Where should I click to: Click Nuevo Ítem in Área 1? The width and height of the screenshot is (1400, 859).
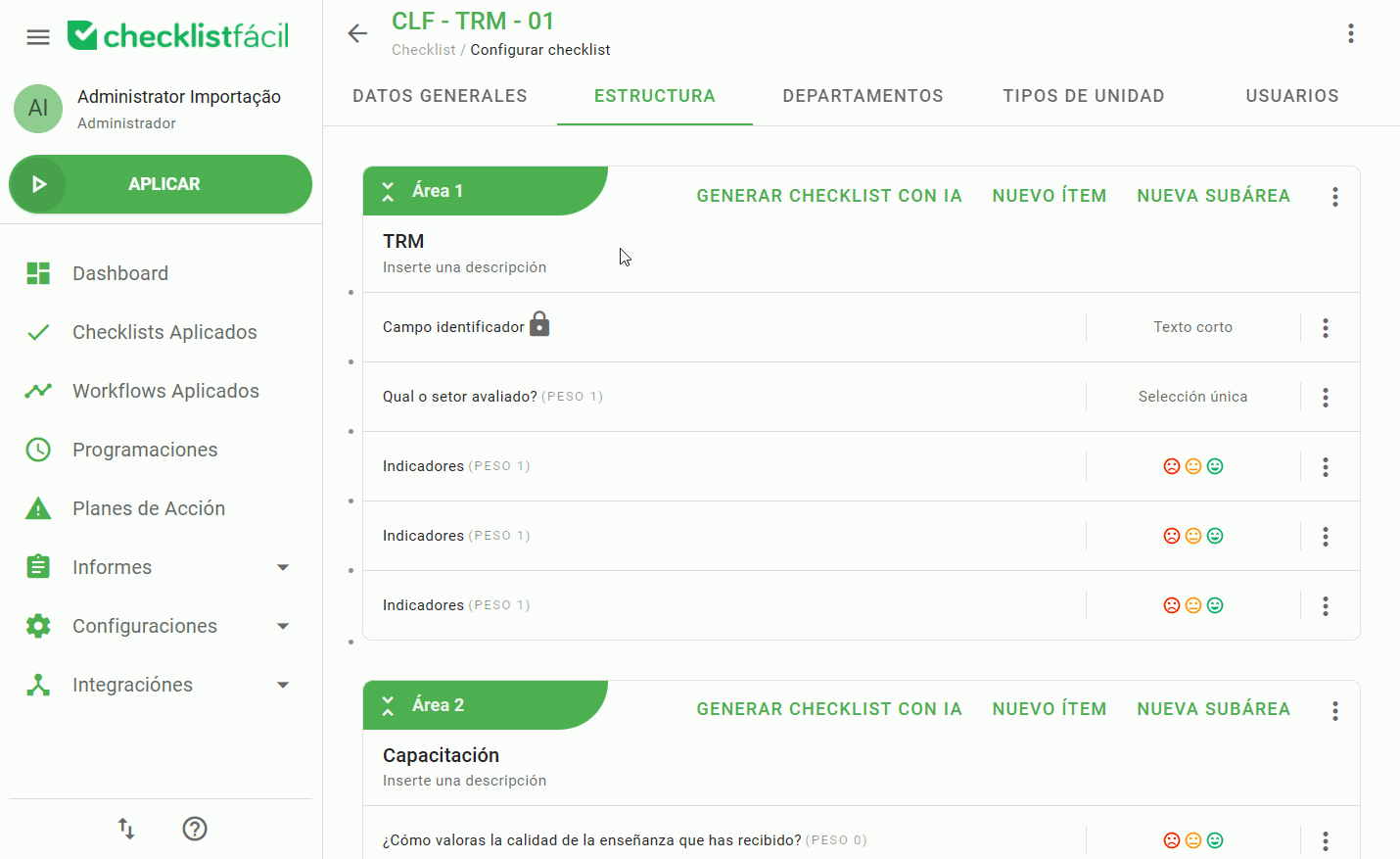coord(1050,196)
